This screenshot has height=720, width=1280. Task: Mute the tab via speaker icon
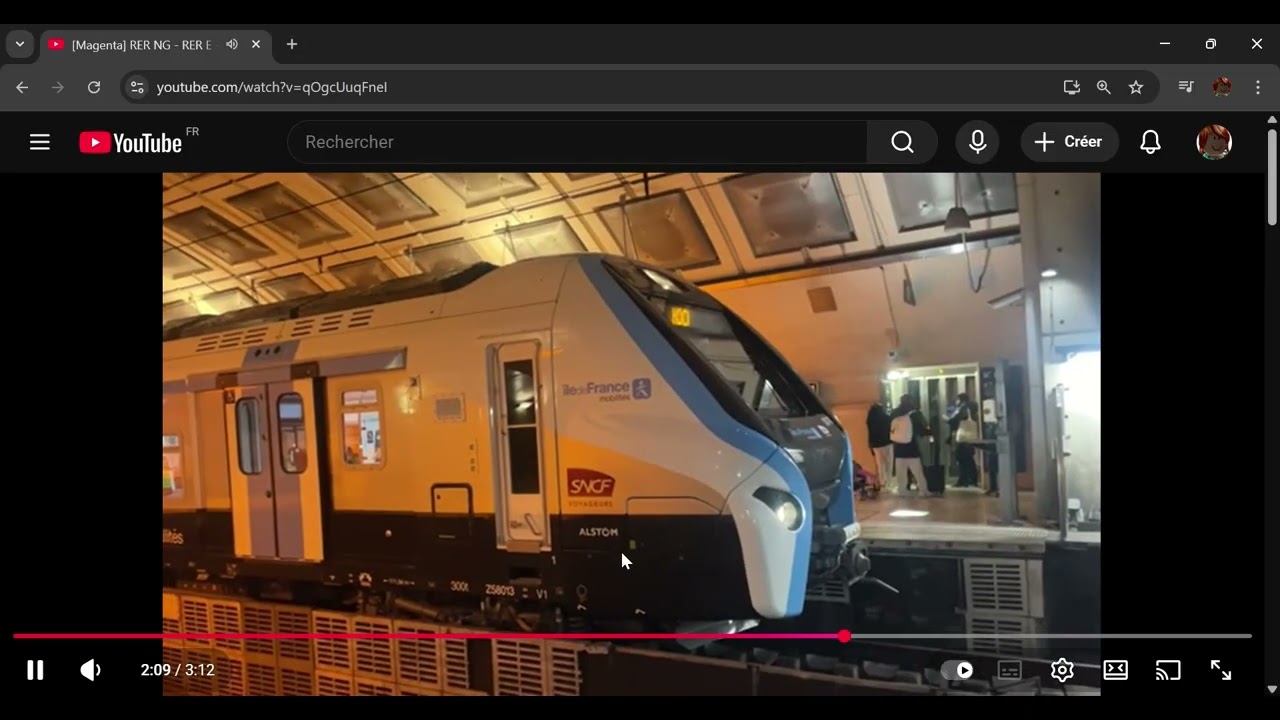click(232, 44)
